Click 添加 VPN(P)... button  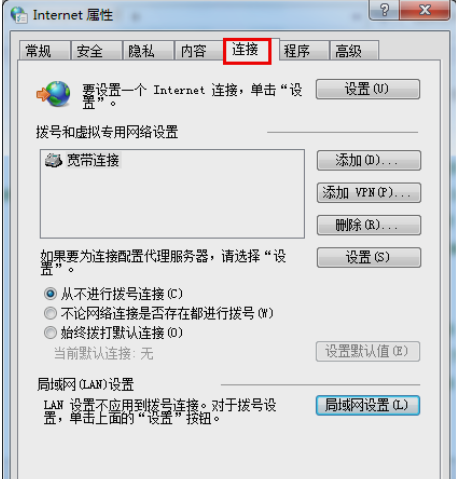coord(369,193)
